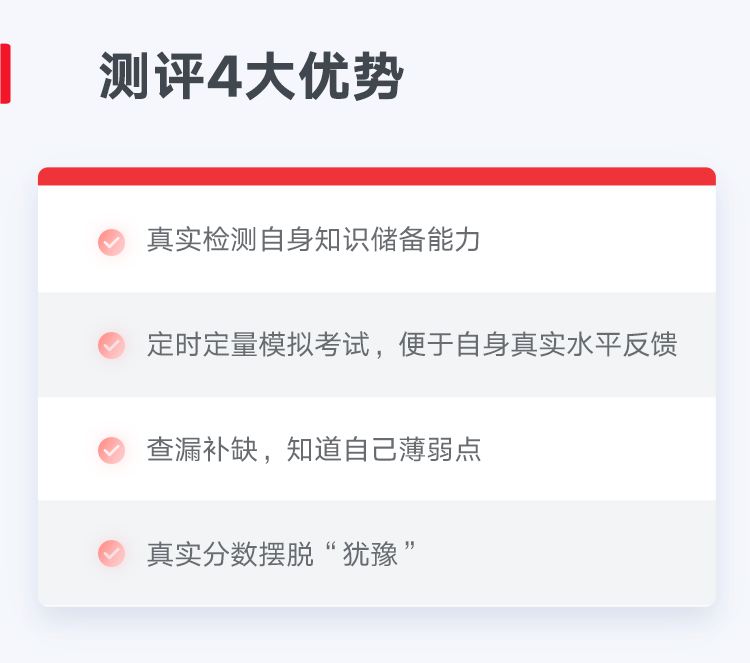Toggle the checkmark next to 定时定量模拟考试
750x663 pixels.
[x=111, y=345]
